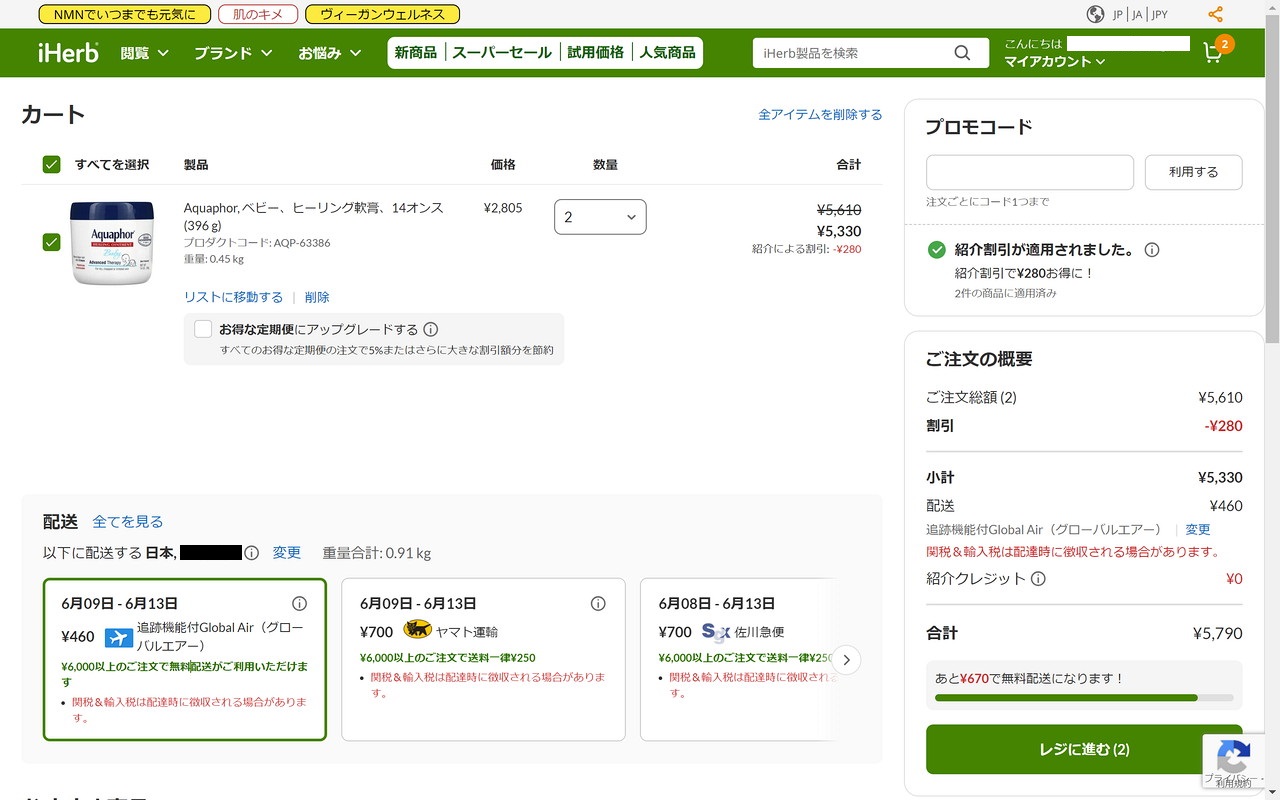Expand the お悩み menu

coord(330,53)
